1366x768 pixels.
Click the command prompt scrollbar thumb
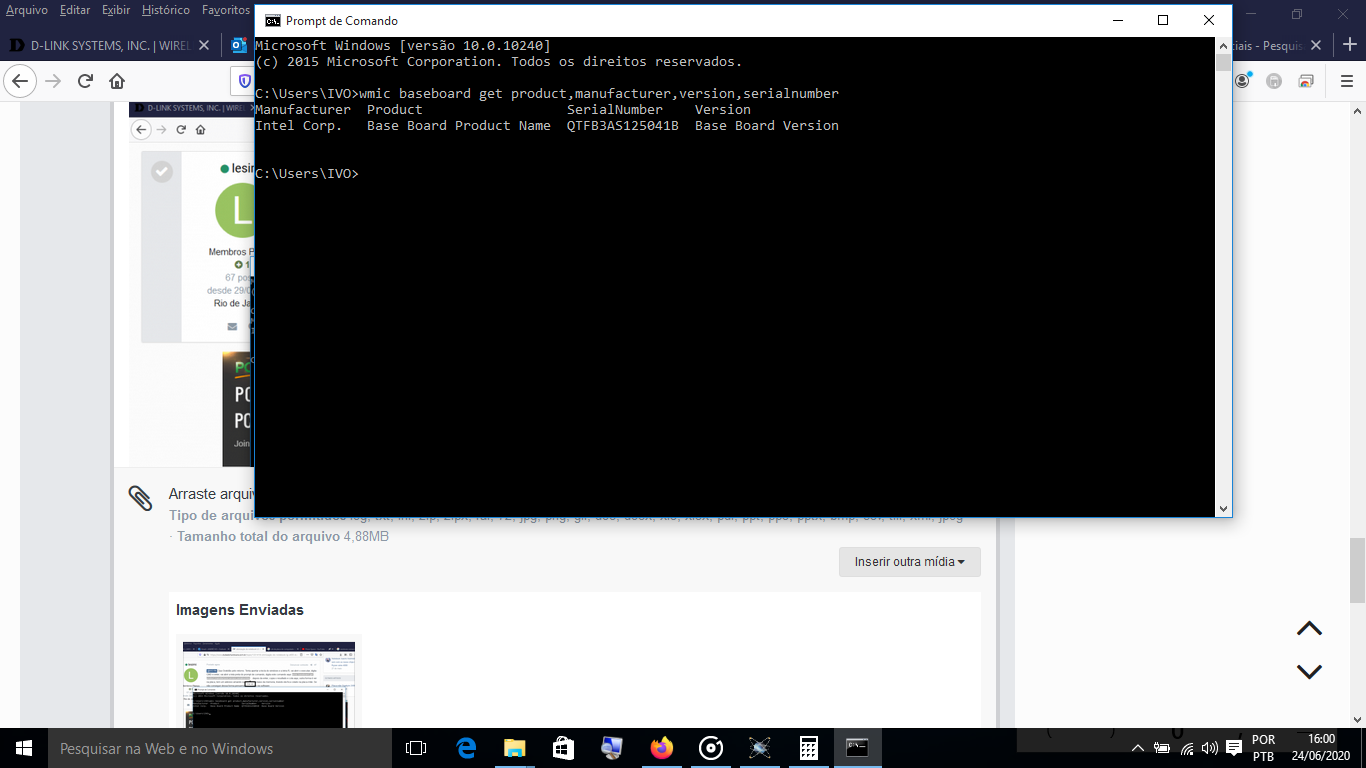1223,63
